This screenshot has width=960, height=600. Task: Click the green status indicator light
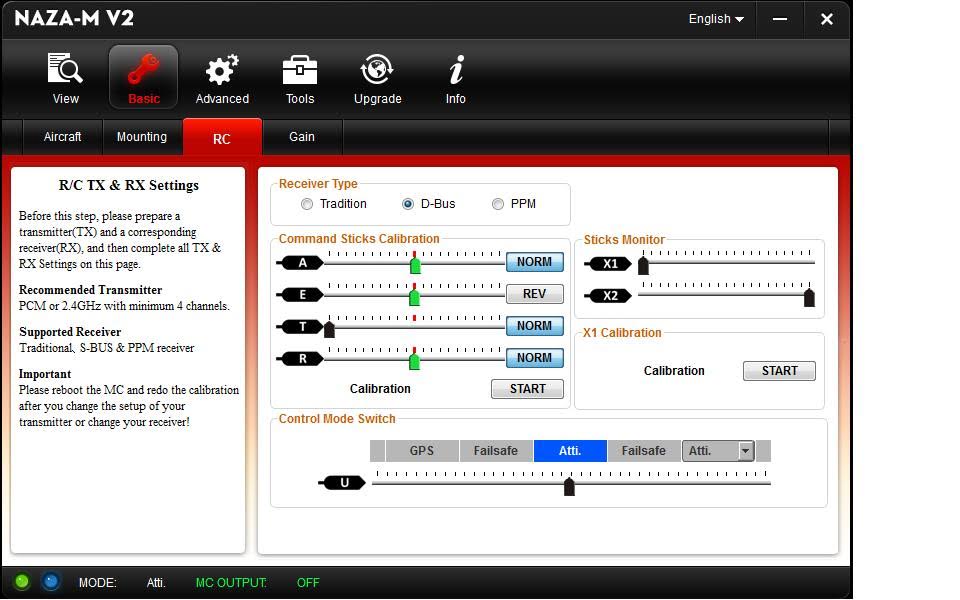[22, 581]
